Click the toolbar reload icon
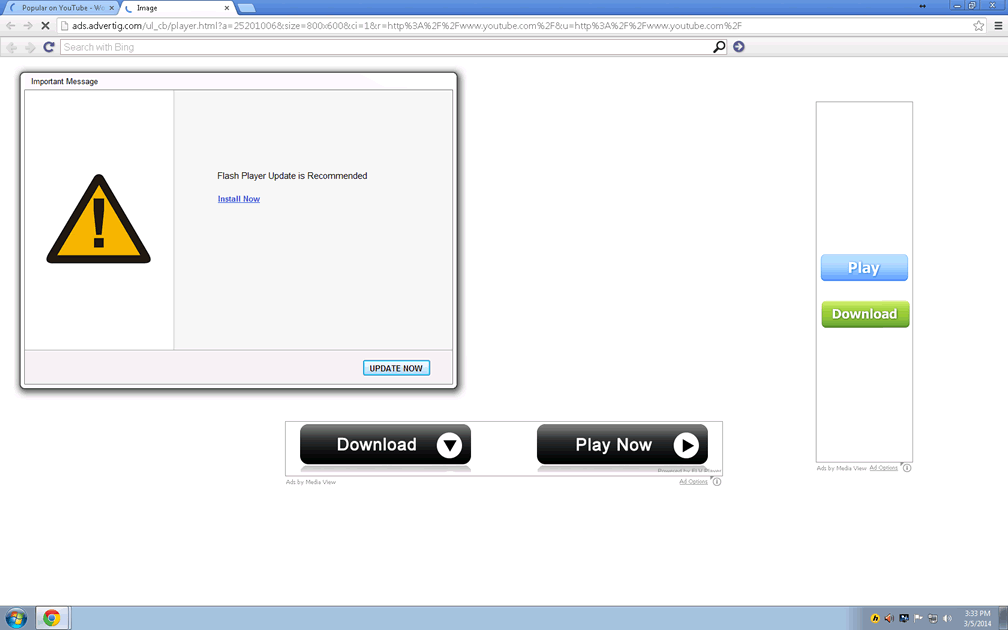The image size is (1008, 630). click(x=48, y=47)
